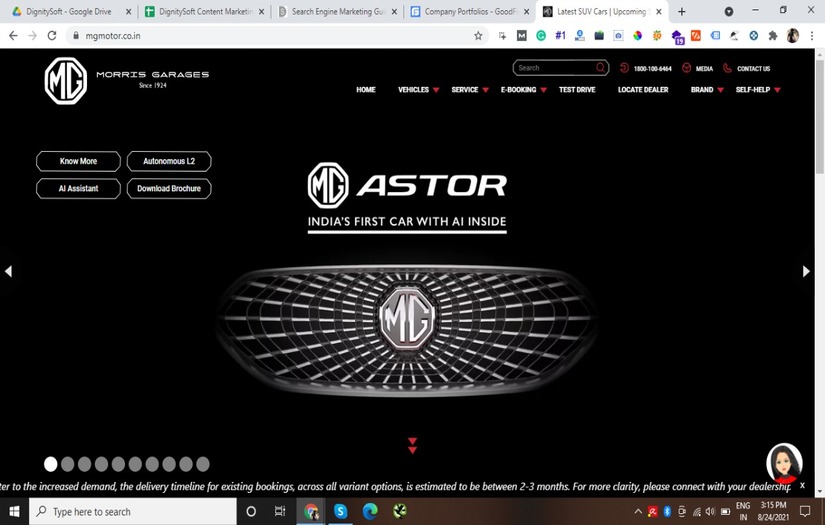Click the Bluetooth tray icon
This screenshot has height=525, width=825.
pos(667,511)
